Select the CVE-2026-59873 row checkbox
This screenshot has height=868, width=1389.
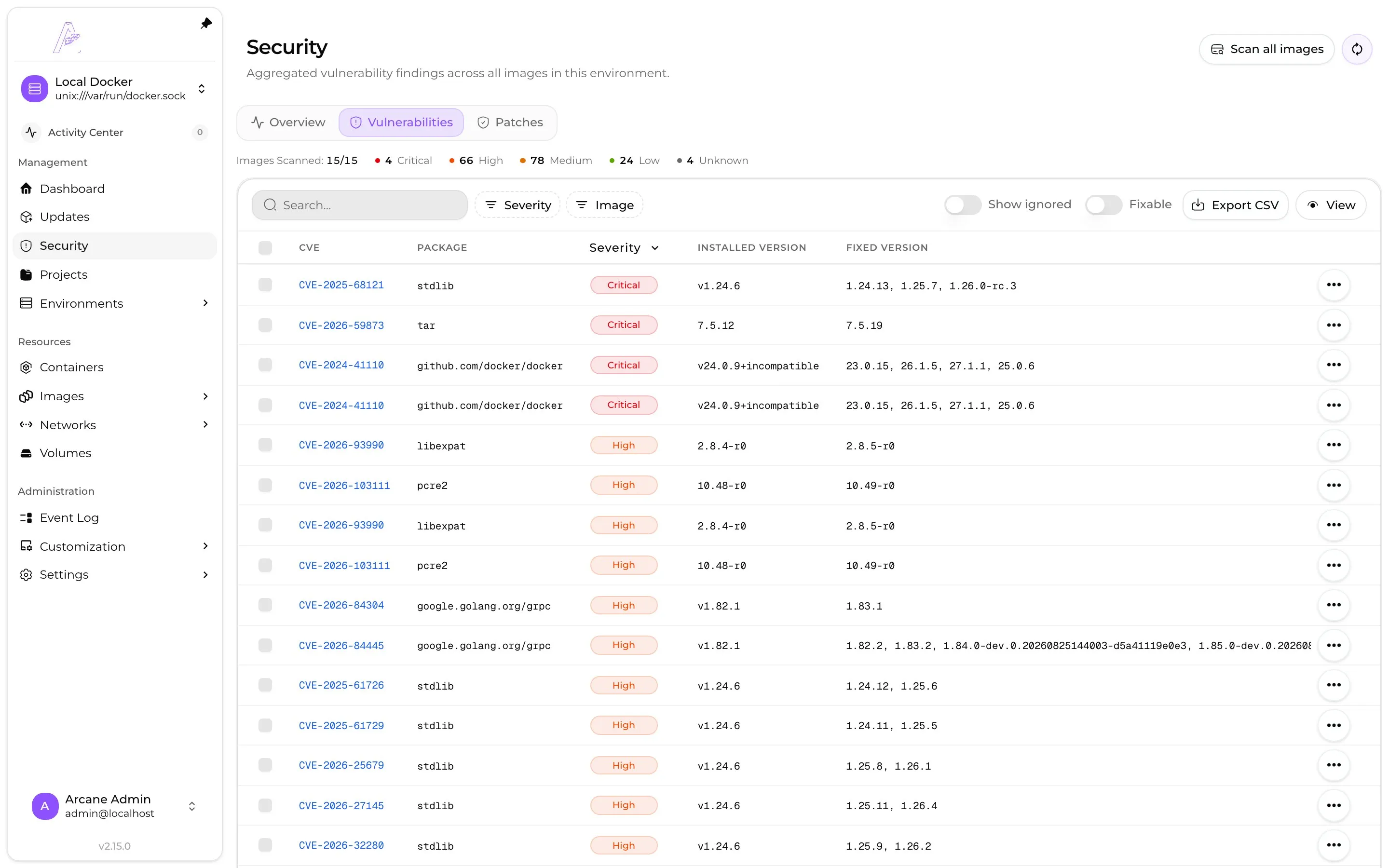click(x=265, y=325)
